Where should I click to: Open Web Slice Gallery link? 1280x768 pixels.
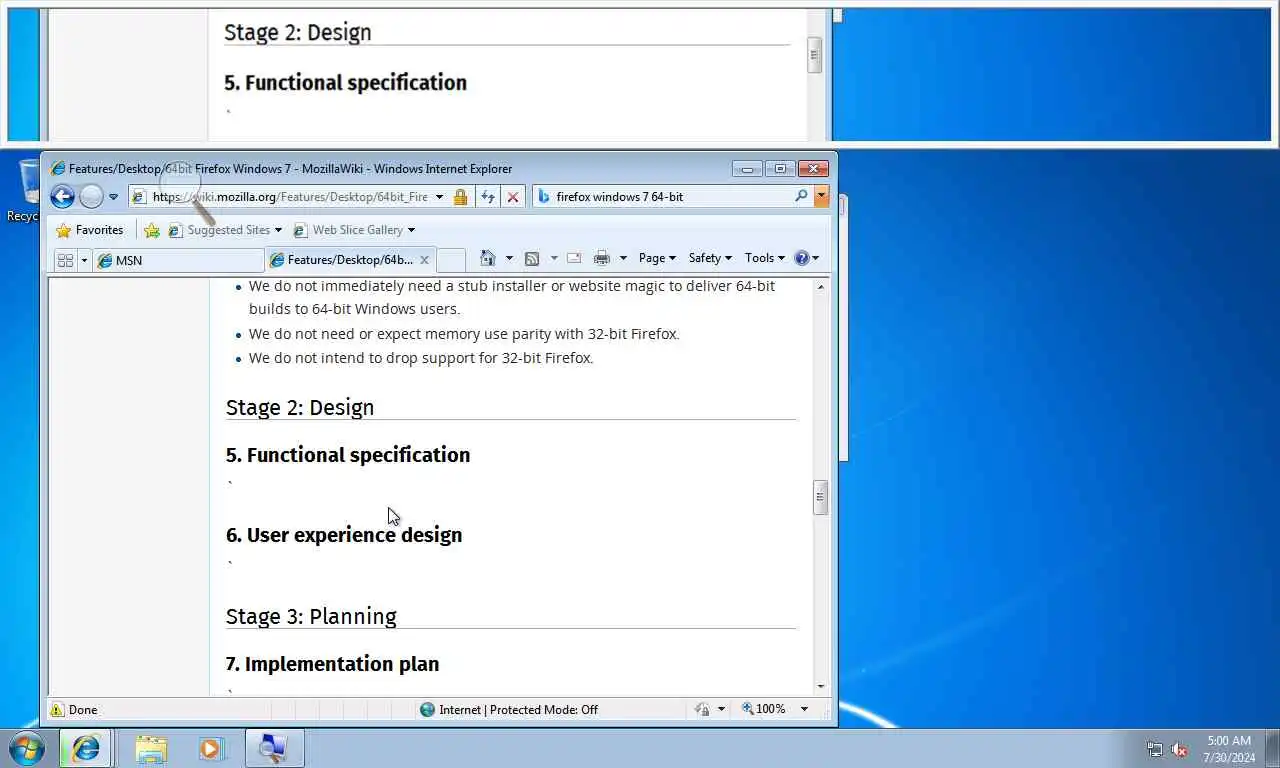point(348,230)
